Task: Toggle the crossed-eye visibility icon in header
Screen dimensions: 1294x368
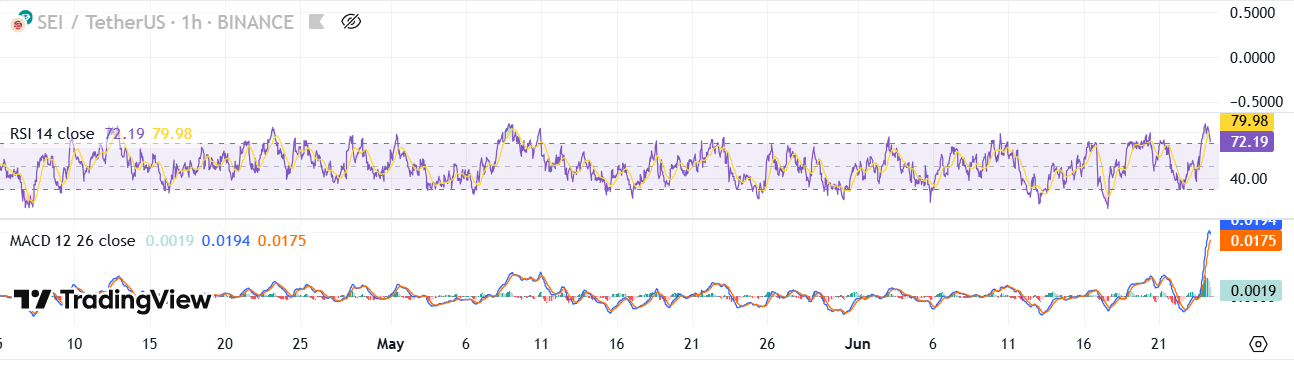Action: click(x=350, y=21)
